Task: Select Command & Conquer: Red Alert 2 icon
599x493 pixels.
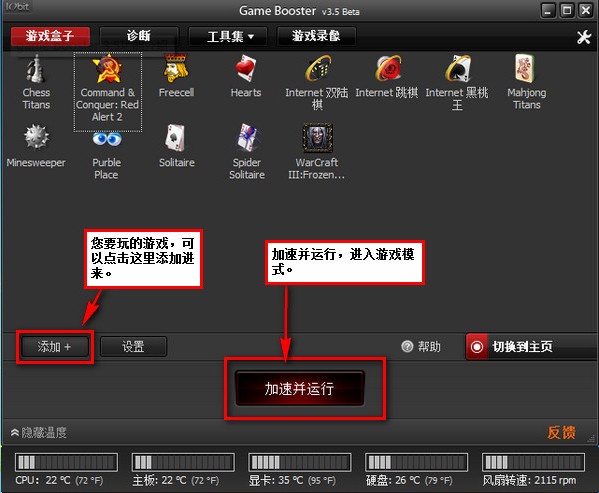Action: coord(107,69)
